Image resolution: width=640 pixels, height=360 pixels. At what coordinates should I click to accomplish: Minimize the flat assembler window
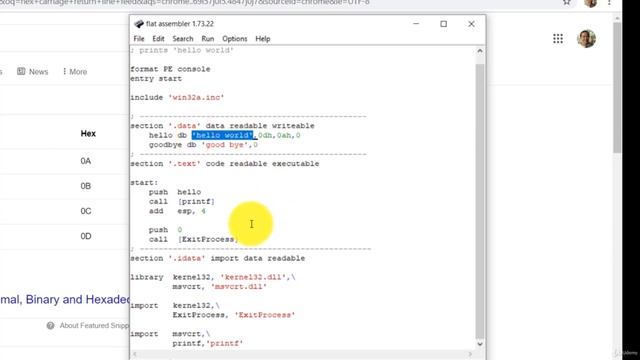[x=416, y=24]
